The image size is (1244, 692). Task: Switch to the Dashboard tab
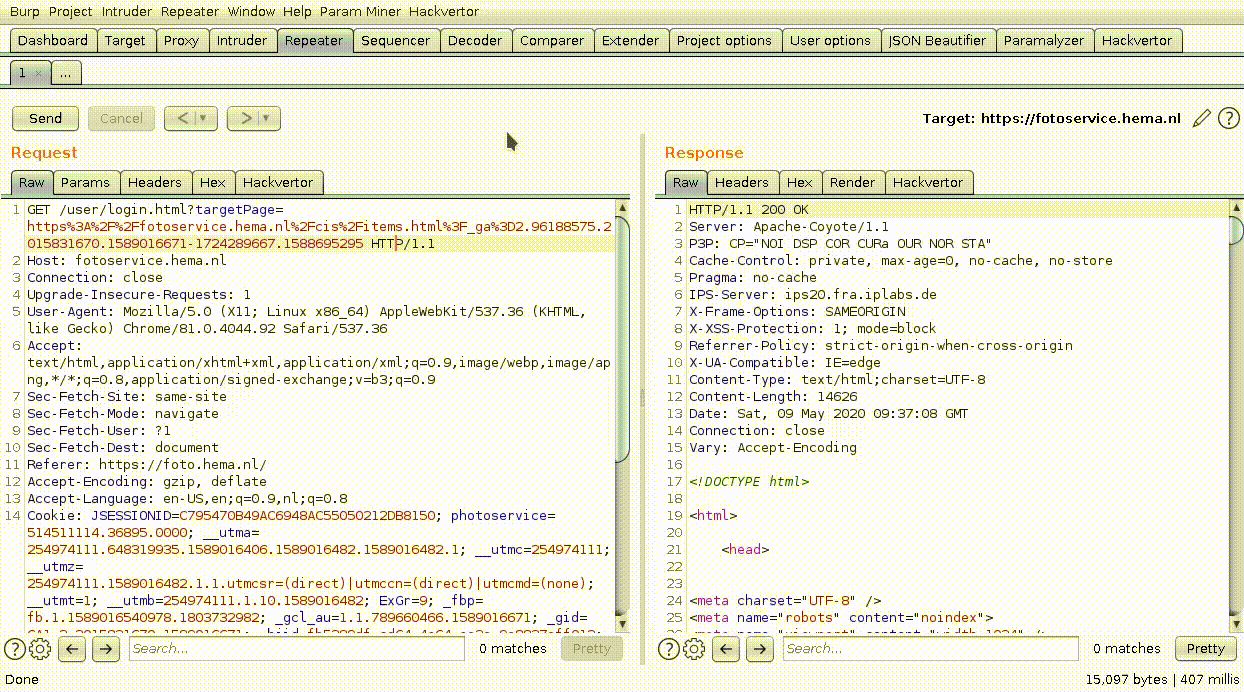point(53,40)
